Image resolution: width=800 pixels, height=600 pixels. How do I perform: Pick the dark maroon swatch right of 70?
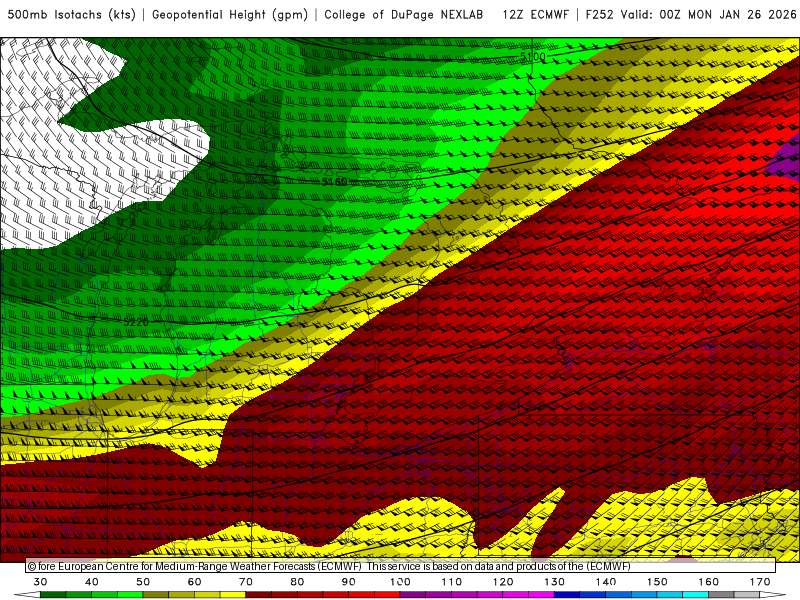(259, 595)
